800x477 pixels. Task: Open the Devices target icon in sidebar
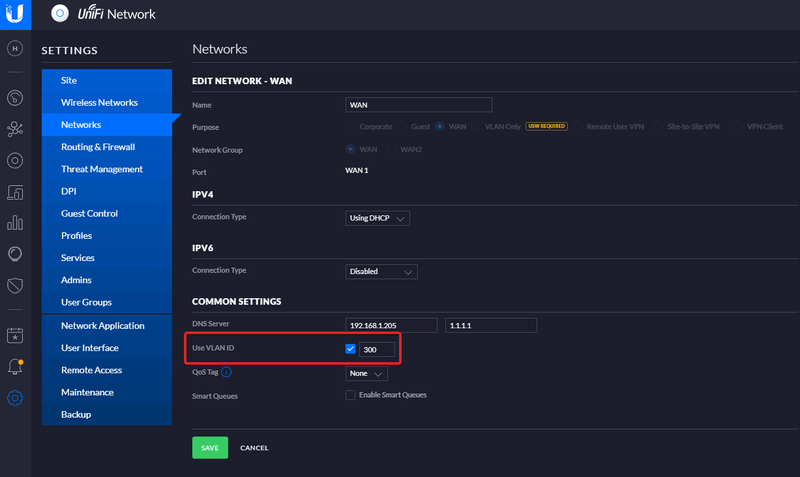(x=15, y=161)
